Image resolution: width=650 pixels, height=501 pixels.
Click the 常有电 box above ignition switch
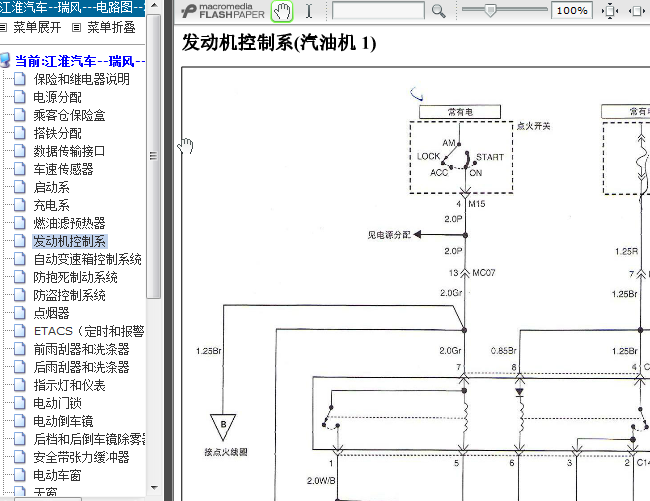click(460, 112)
